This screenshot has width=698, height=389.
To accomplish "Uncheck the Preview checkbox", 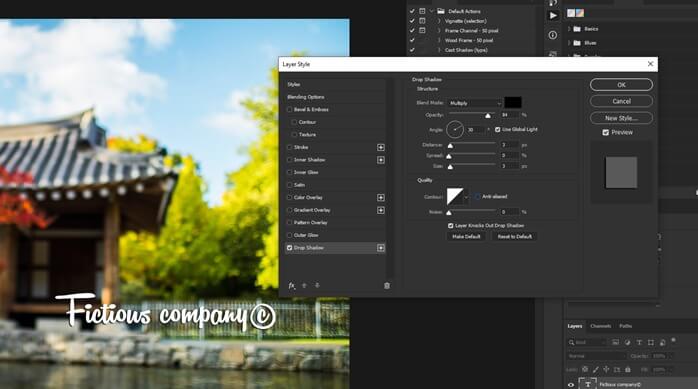I will click(605, 133).
